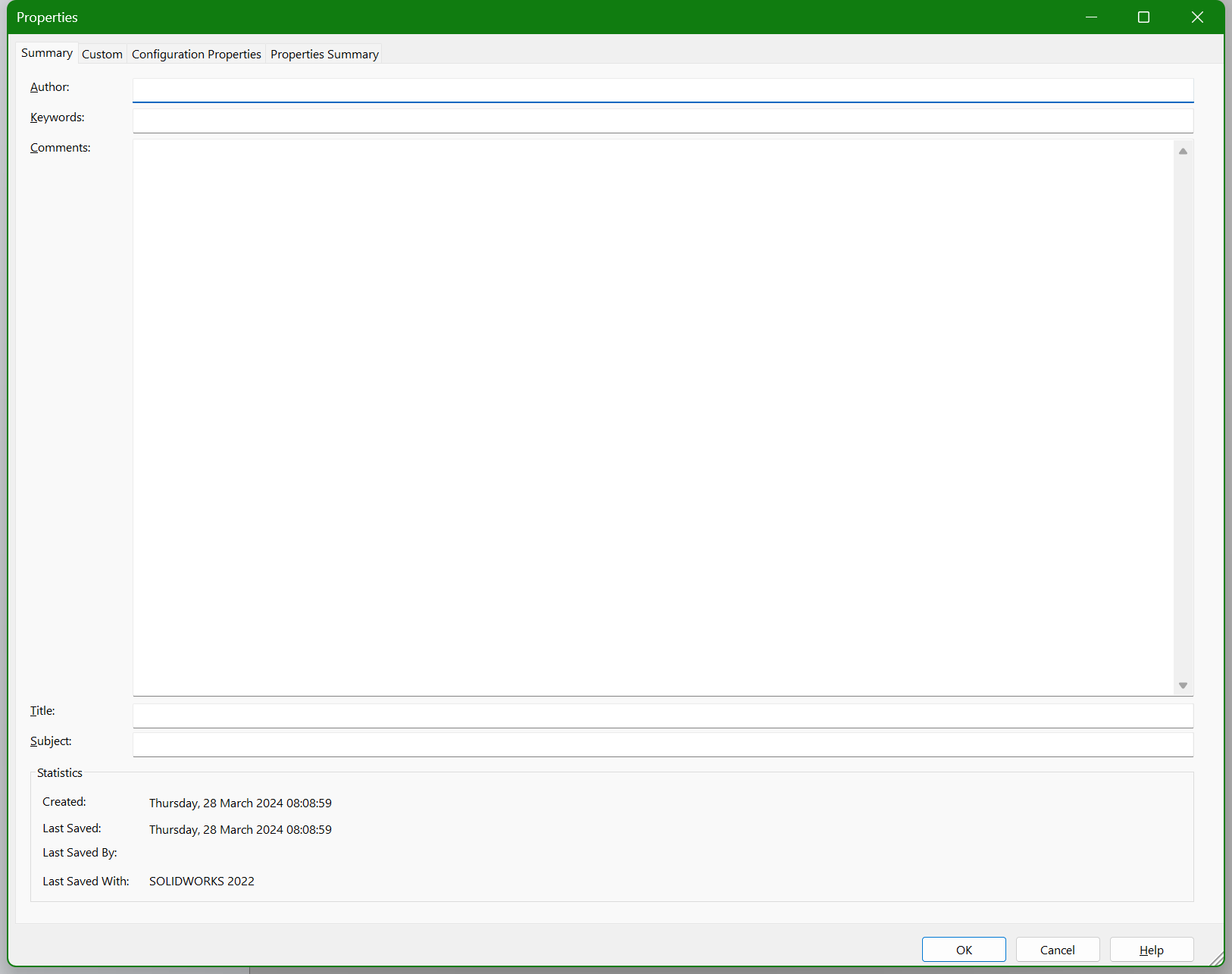Click the Created date value in Statistics
The height and width of the screenshot is (974, 1232).
click(x=240, y=803)
